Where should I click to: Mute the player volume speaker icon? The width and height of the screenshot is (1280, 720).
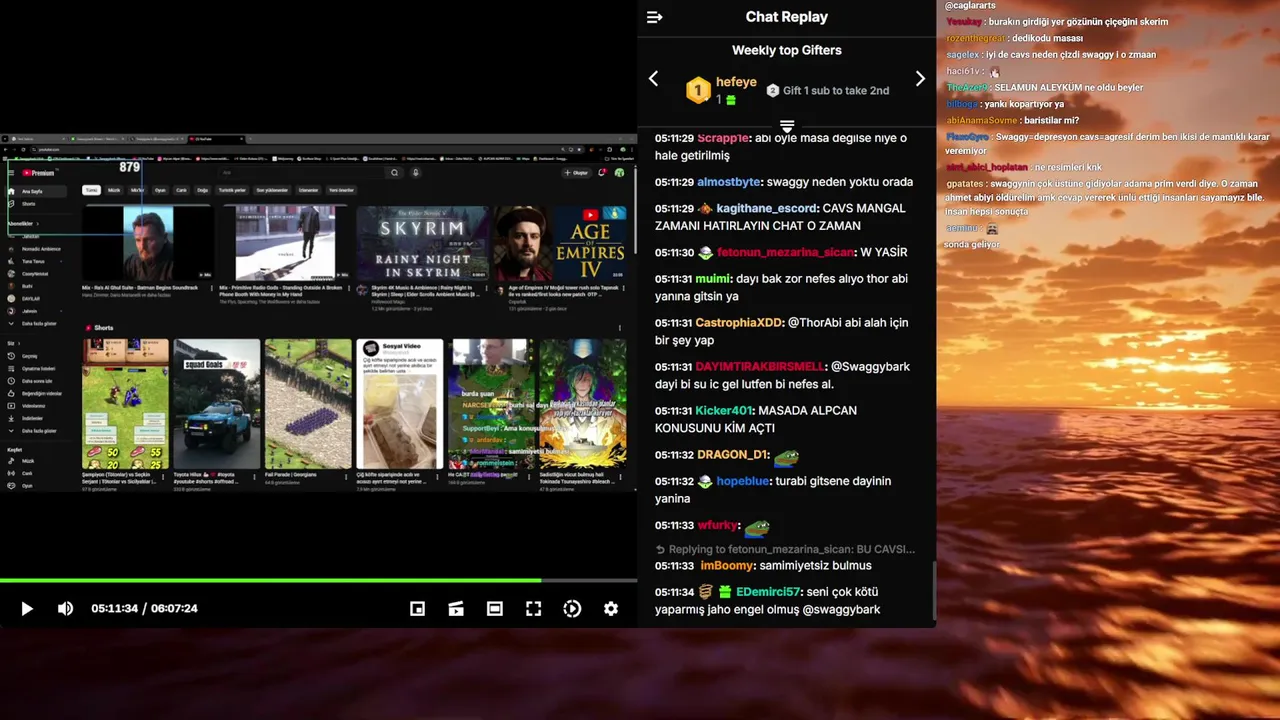click(x=65, y=608)
